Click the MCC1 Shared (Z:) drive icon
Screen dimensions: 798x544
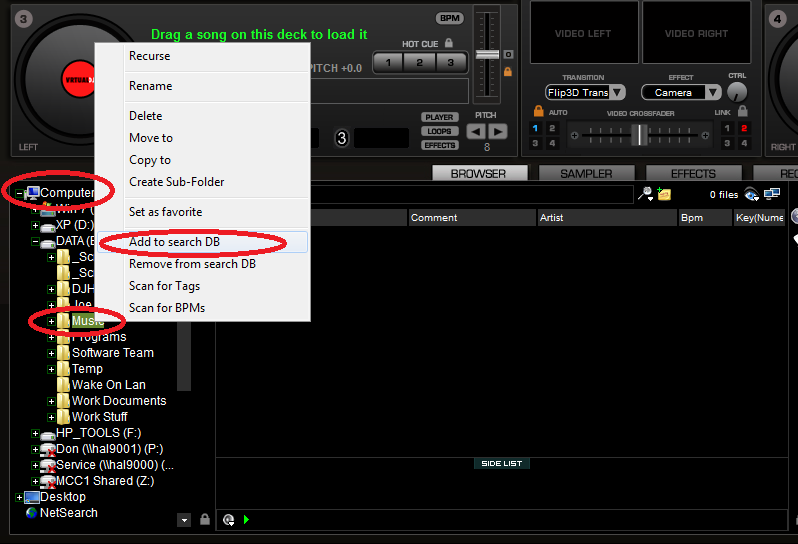click(48, 482)
